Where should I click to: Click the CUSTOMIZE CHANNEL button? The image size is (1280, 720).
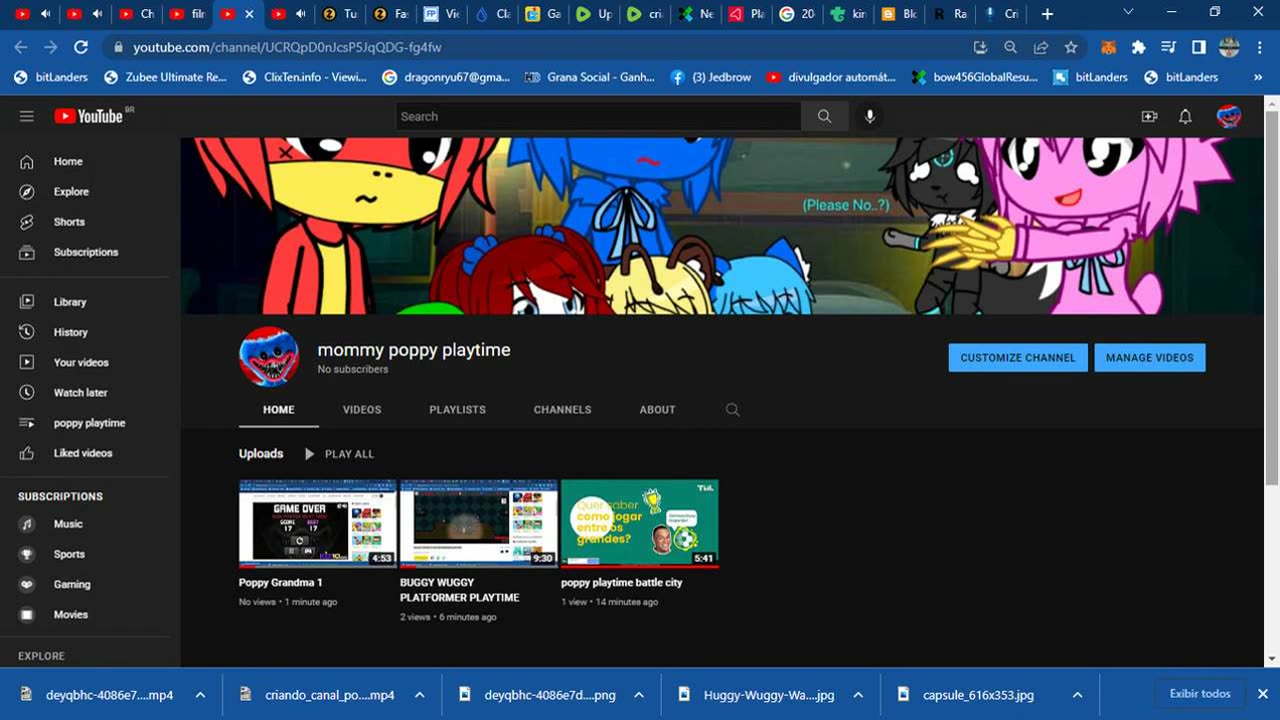tap(1018, 358)
